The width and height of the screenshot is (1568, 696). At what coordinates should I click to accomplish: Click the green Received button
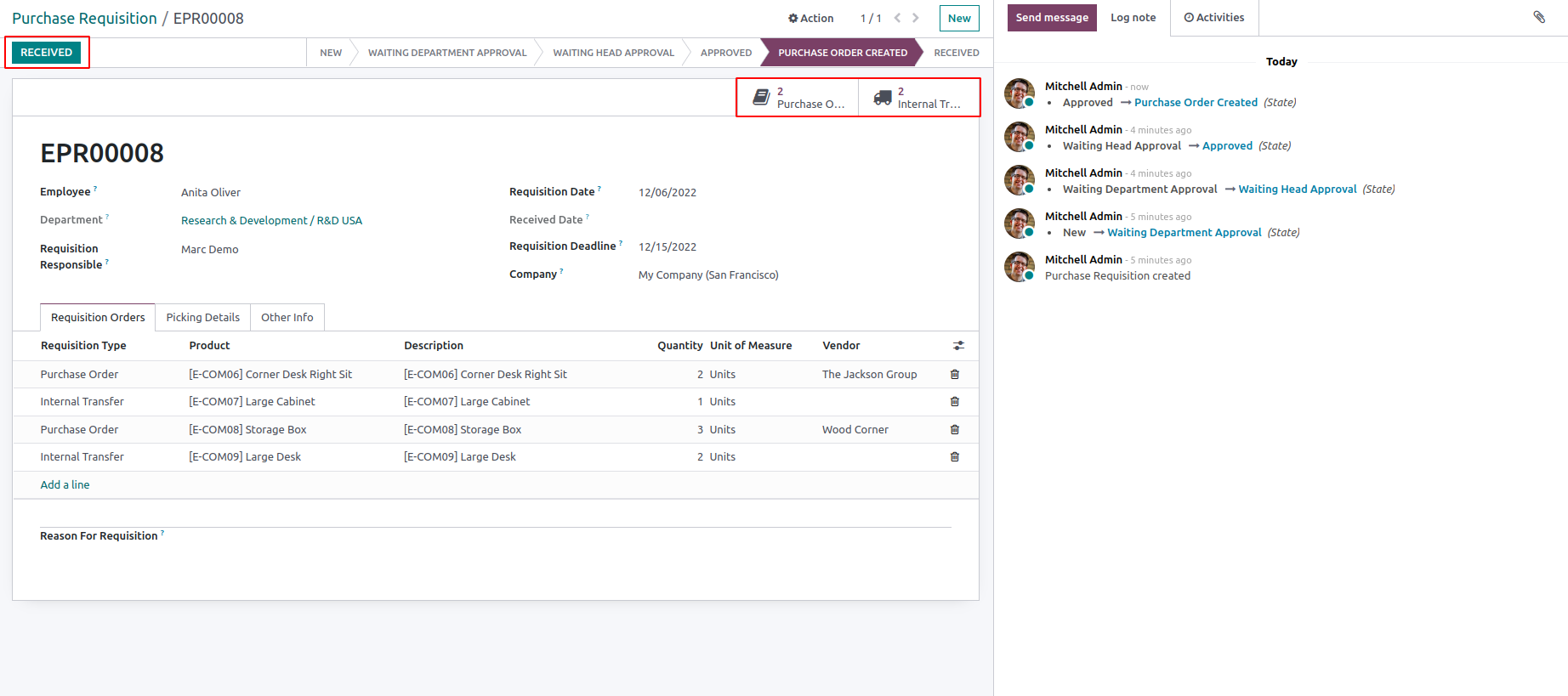click(x=47, y=53)
